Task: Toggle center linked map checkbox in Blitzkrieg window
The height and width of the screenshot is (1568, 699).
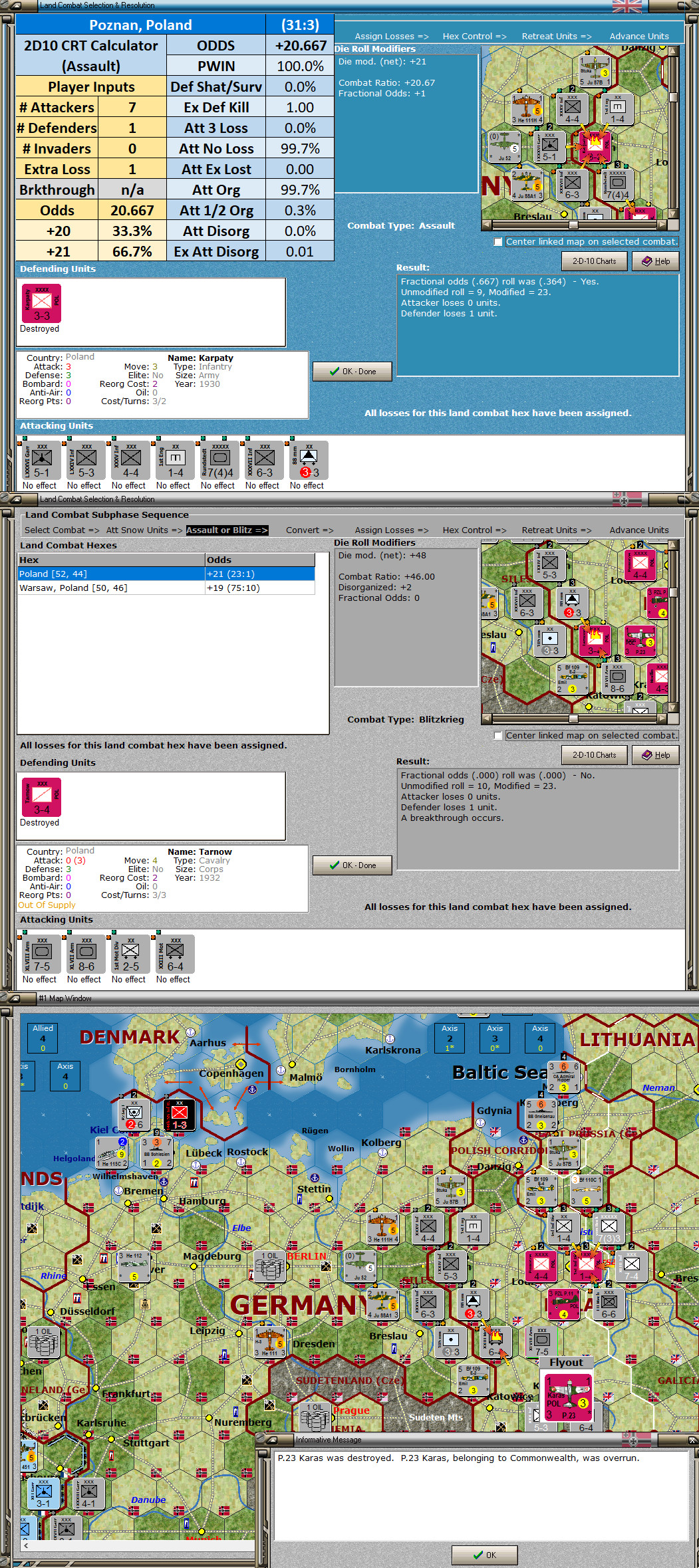Action: (498, 736)
